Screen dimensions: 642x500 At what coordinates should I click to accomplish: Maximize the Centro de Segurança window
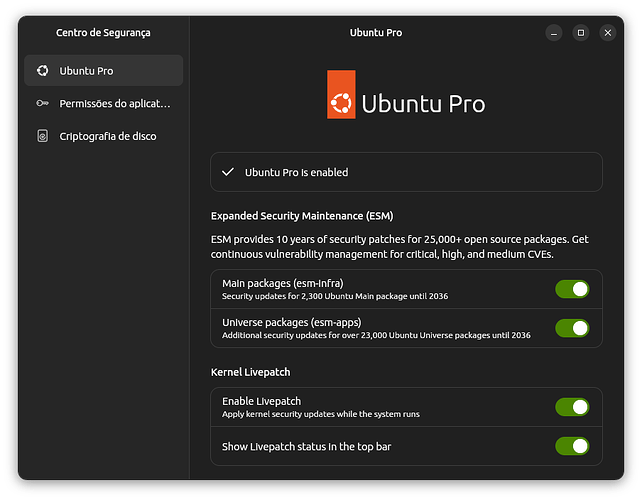click(581, 33)
